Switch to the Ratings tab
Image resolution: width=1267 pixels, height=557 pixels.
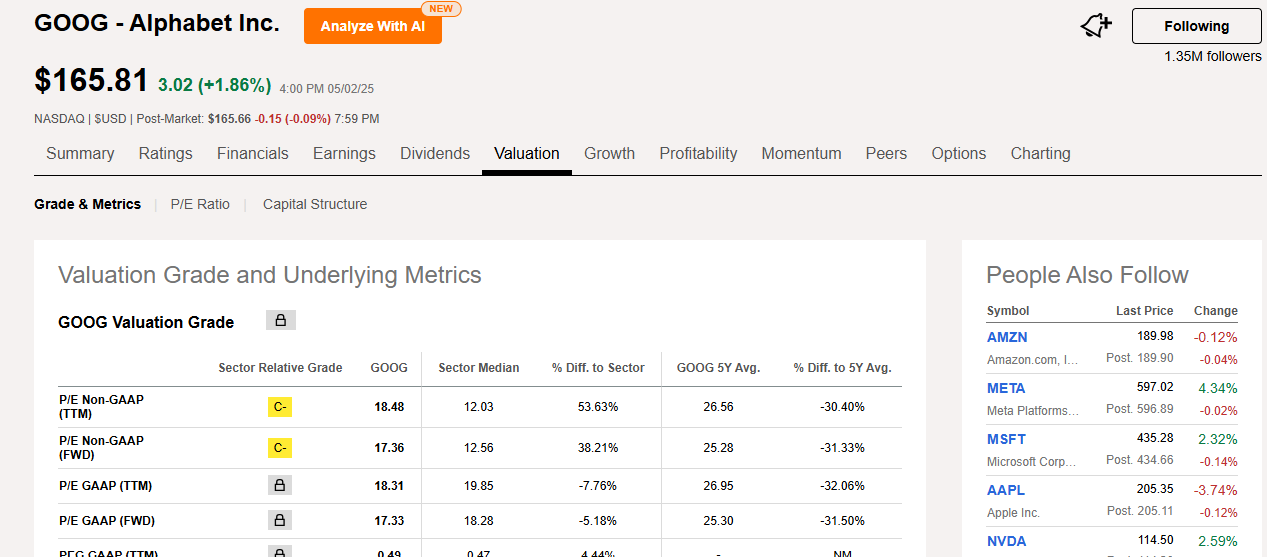click(165, 153)
